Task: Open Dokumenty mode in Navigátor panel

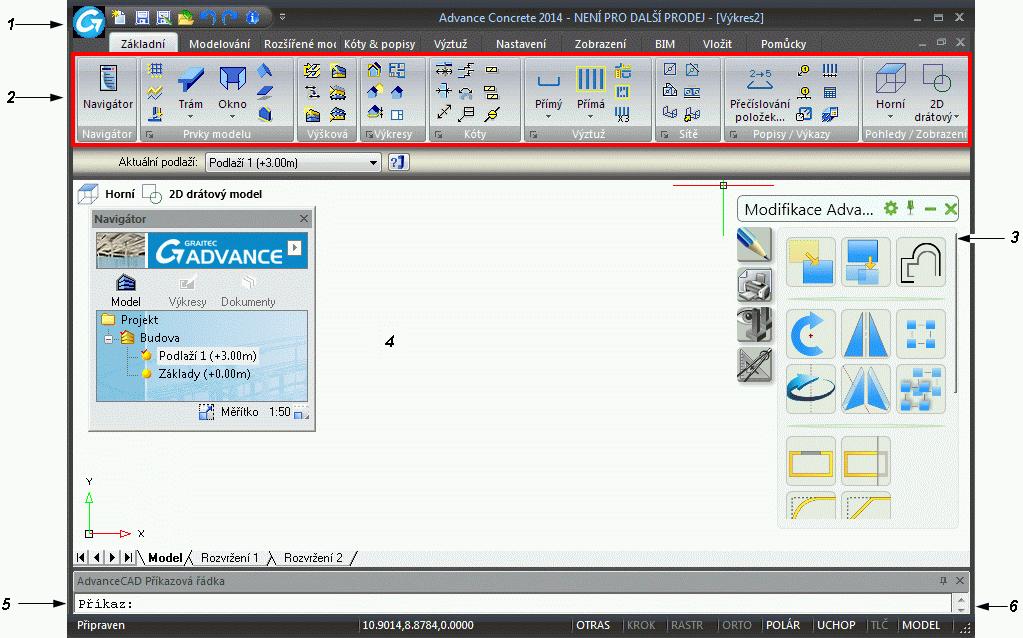Action: click(x=248, y=290)
